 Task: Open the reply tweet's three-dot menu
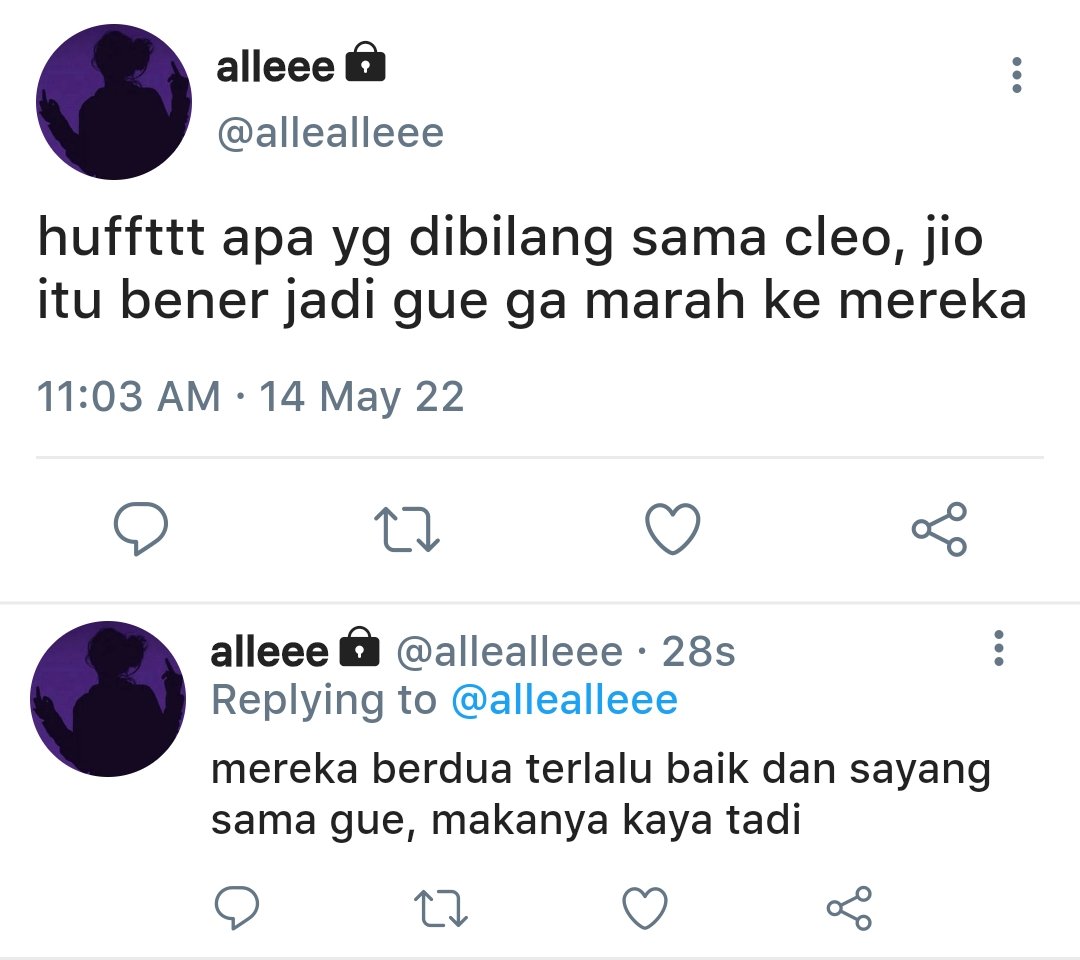[x=999, y=647]
